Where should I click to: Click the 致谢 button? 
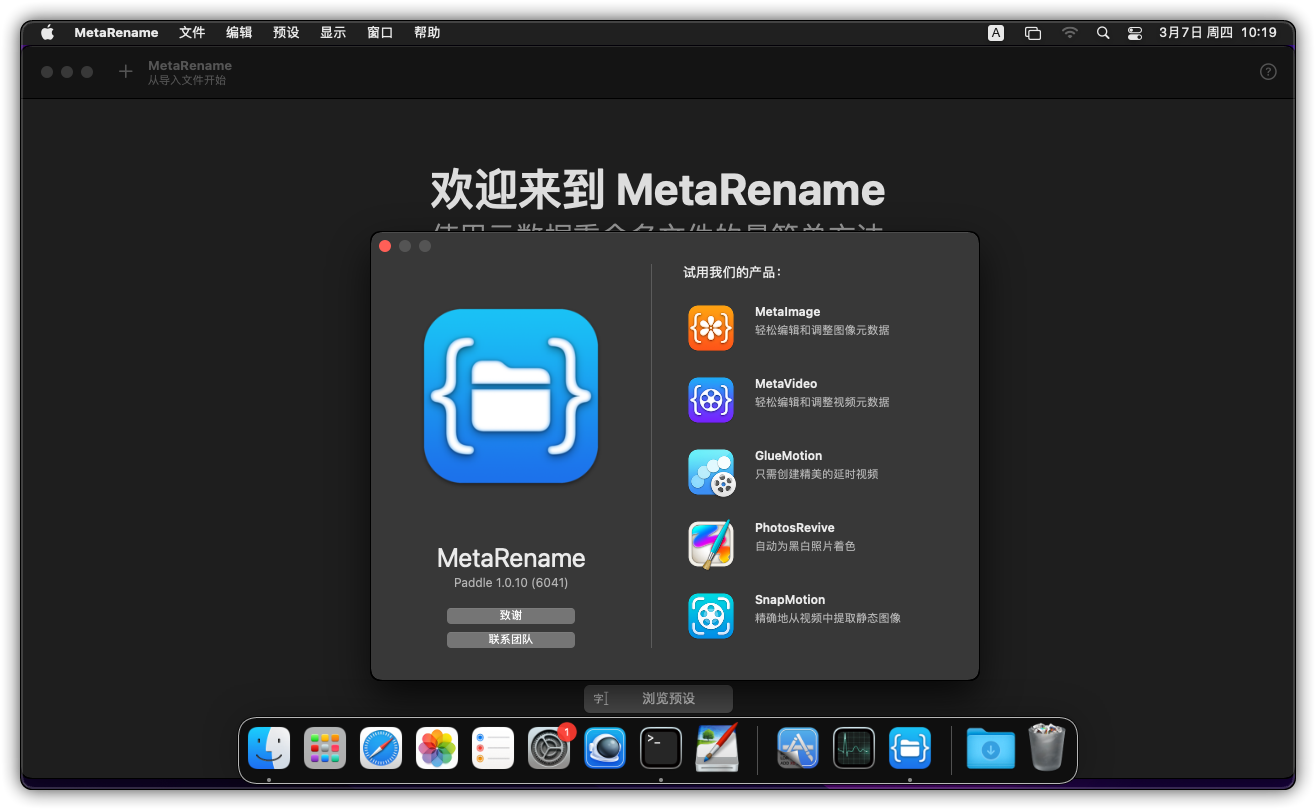pyautogui.click(x=511, y=616)
